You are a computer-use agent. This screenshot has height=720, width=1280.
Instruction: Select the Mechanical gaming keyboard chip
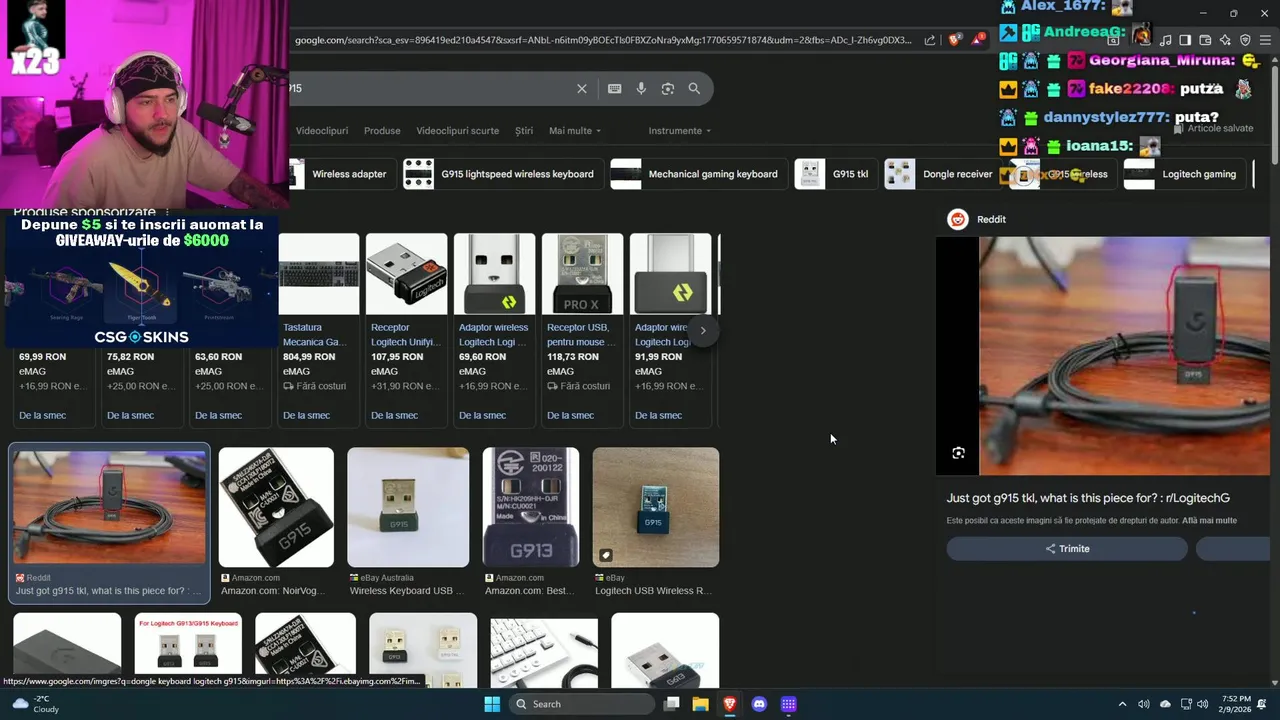pyautogui.click(x=697, y=174)
